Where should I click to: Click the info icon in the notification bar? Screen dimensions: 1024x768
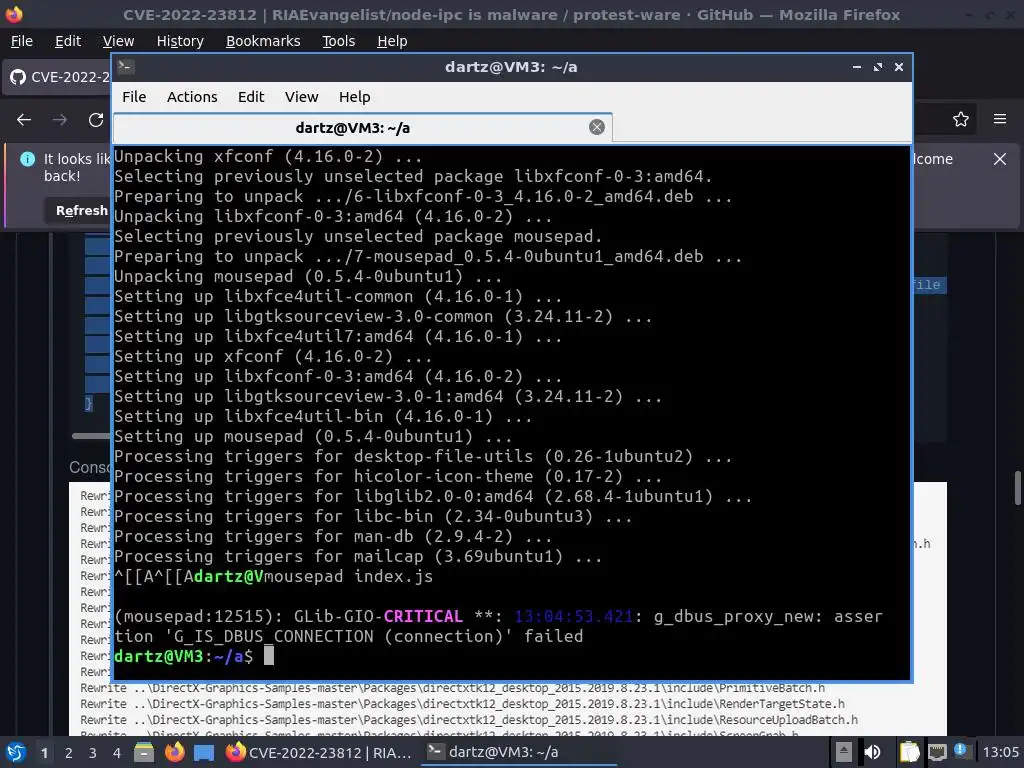(27, 159)
